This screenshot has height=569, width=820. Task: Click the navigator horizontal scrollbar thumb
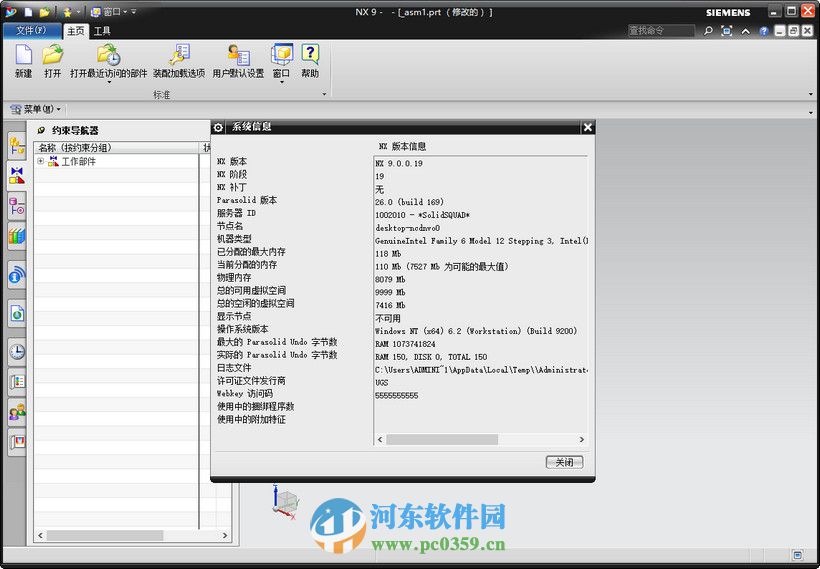(x=105, y=536)
